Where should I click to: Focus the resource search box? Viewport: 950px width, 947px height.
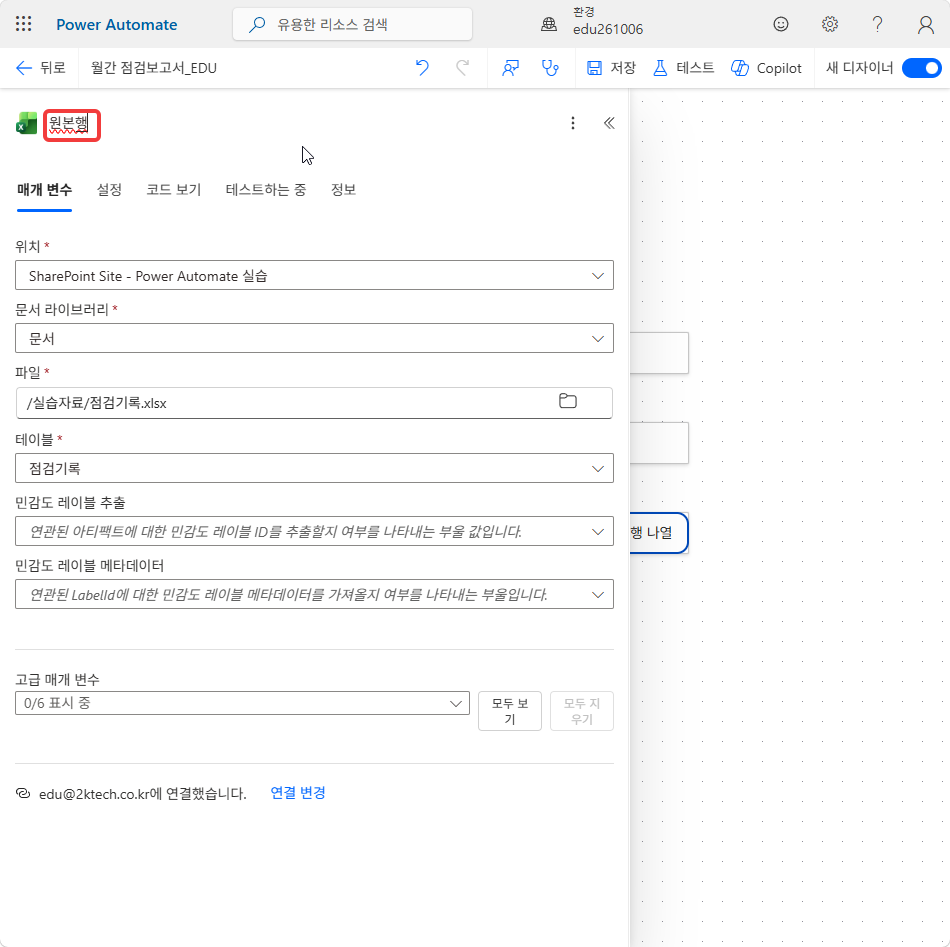point(353,24)
